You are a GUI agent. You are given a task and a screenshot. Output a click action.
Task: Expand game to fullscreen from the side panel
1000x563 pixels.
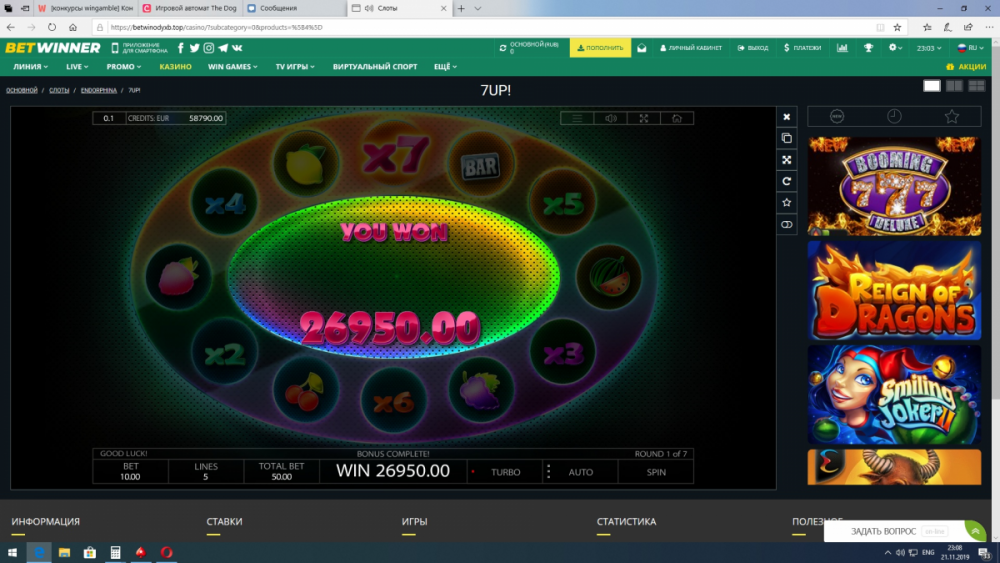[787, 160]
